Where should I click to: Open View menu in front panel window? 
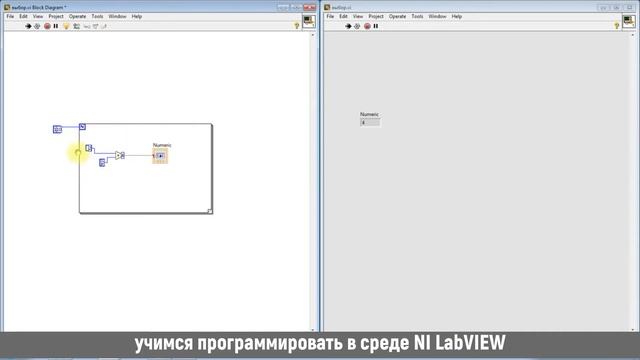point(358,16)
